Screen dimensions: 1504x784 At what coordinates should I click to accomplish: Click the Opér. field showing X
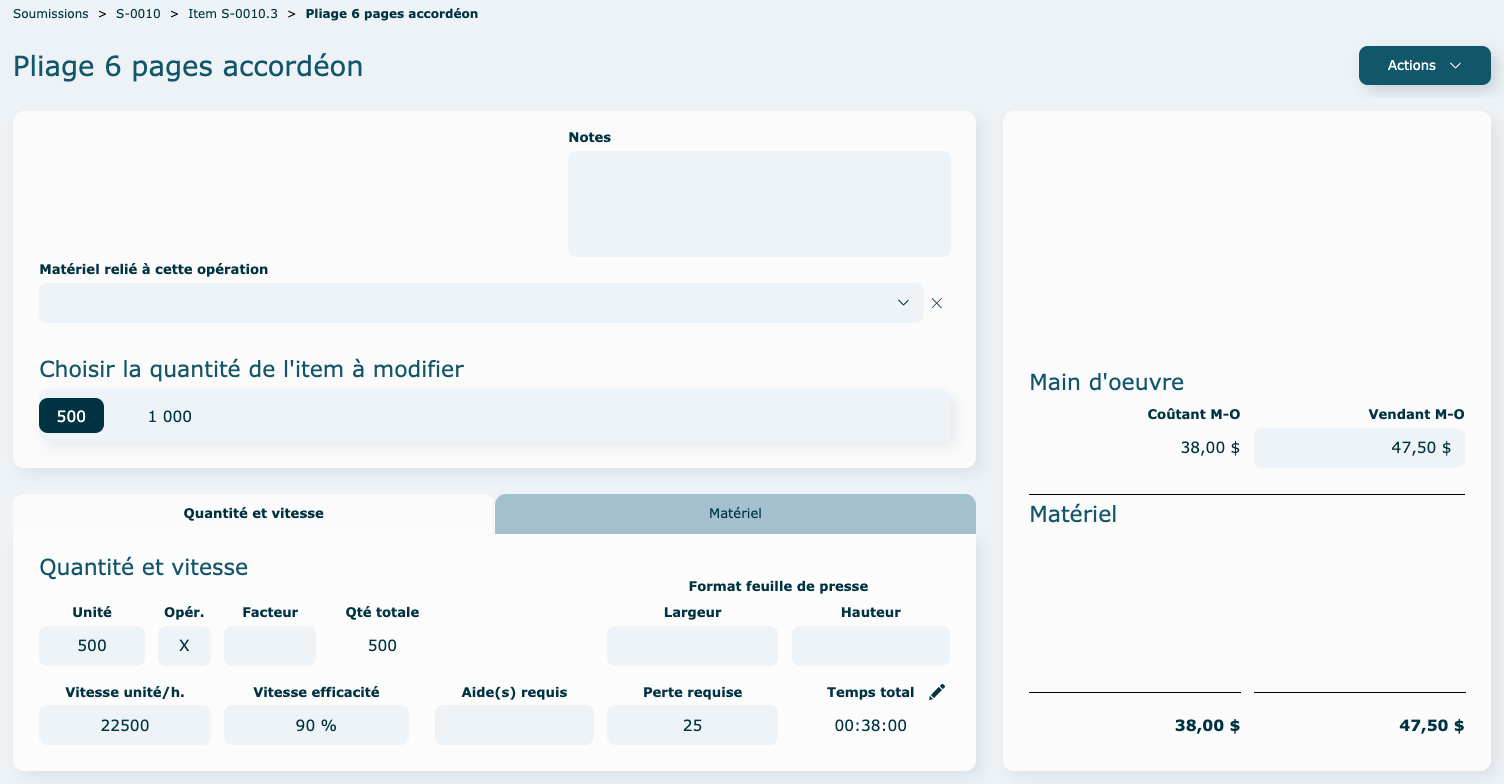click(184, 646)
